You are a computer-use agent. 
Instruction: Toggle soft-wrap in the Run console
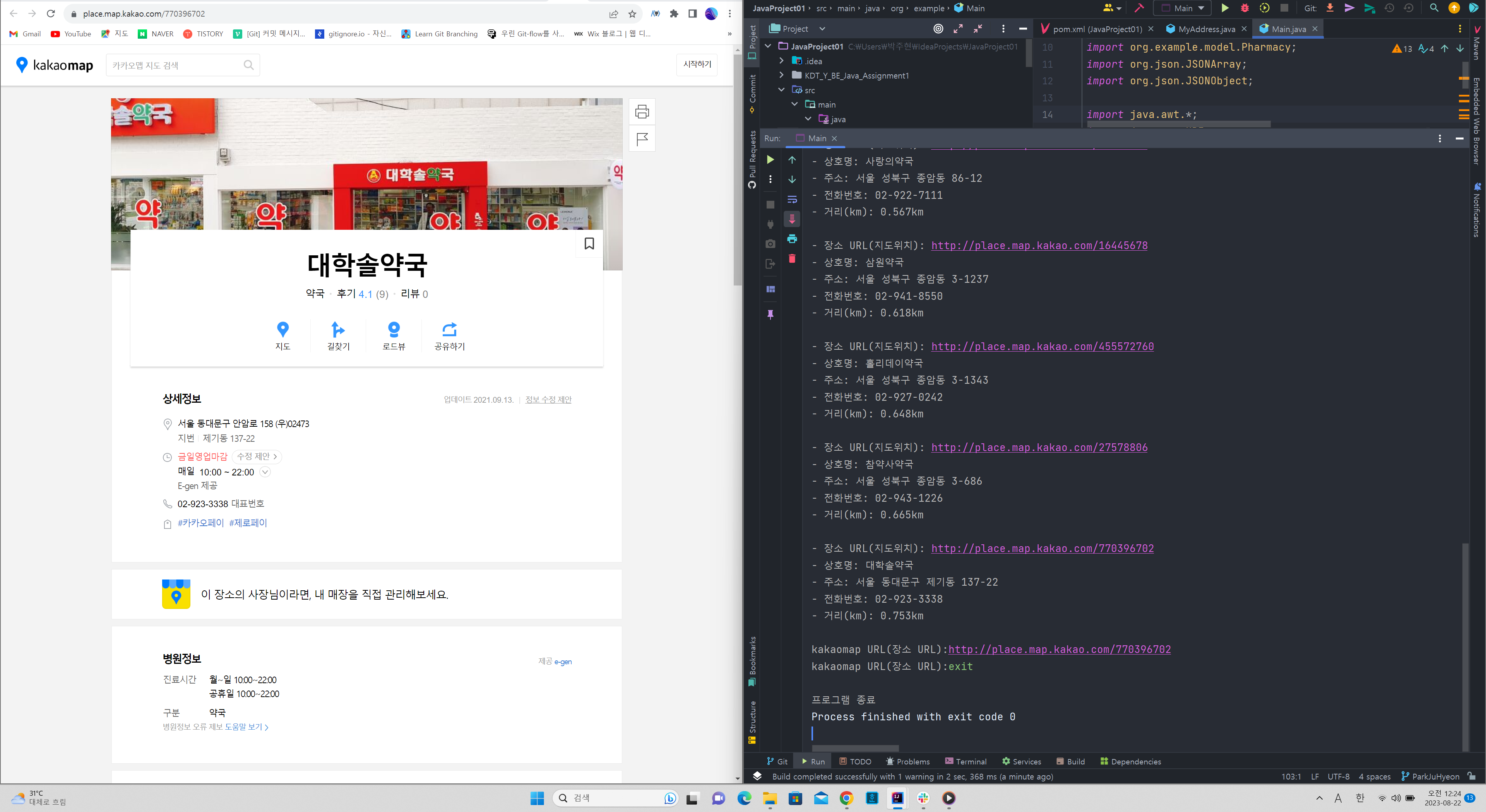(791, 200)
